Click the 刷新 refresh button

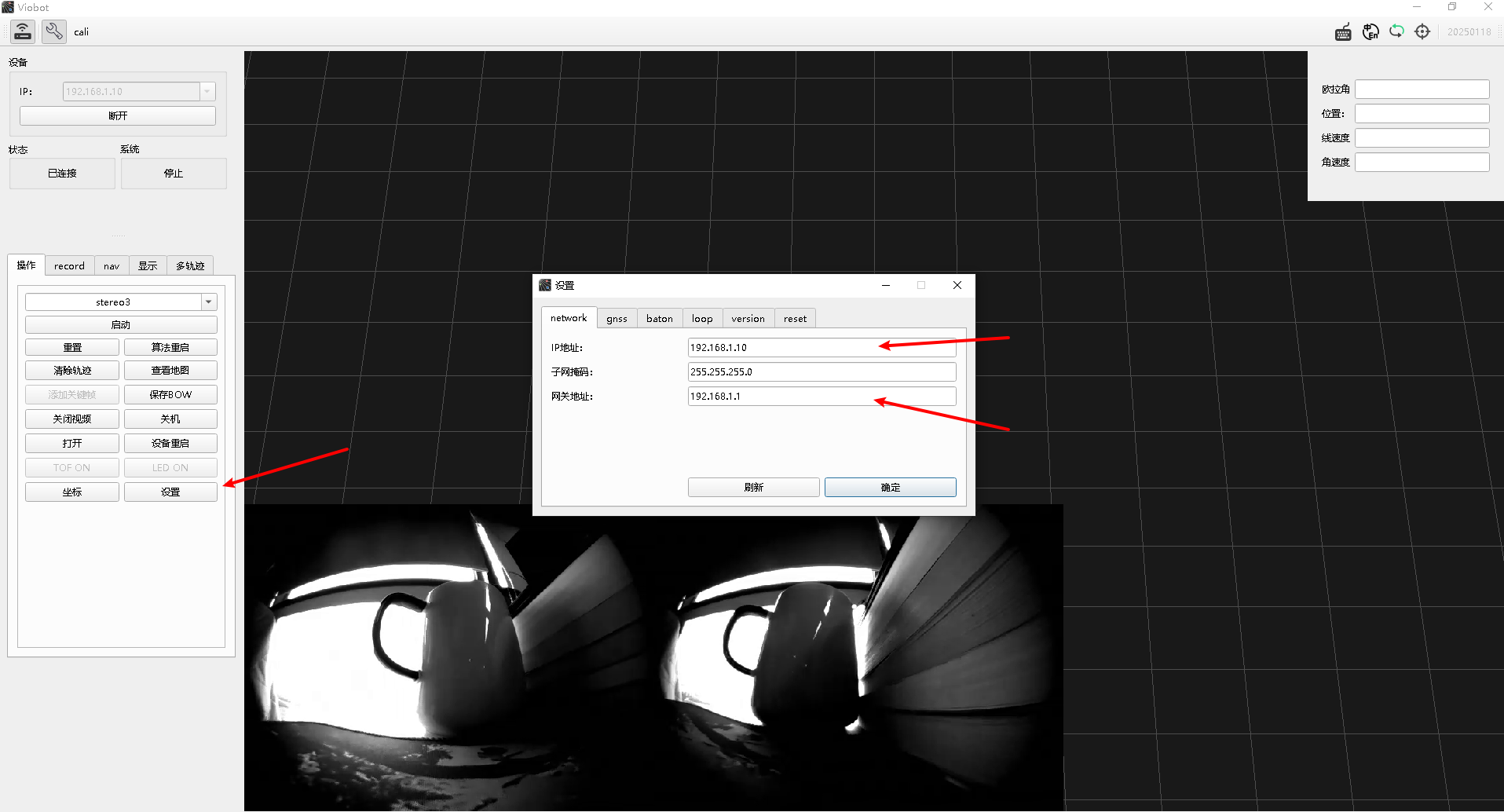[x=754, y=488]
